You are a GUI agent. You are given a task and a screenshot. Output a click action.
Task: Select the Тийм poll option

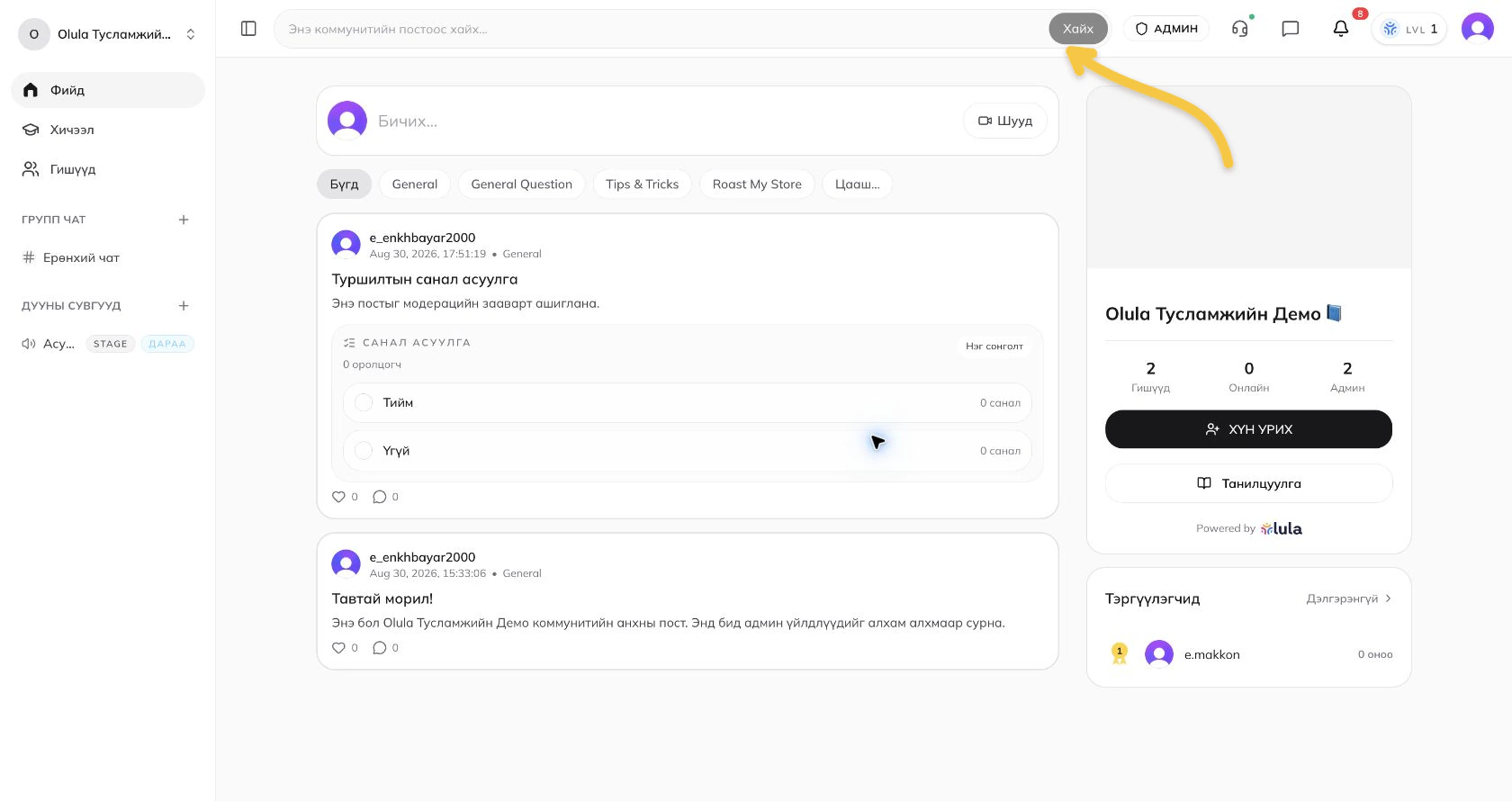click(x=688, y=403)
